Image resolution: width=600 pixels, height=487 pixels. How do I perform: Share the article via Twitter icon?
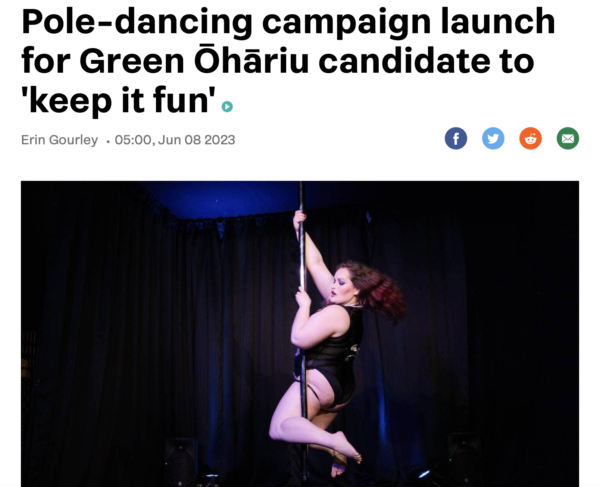click(493, 138)
